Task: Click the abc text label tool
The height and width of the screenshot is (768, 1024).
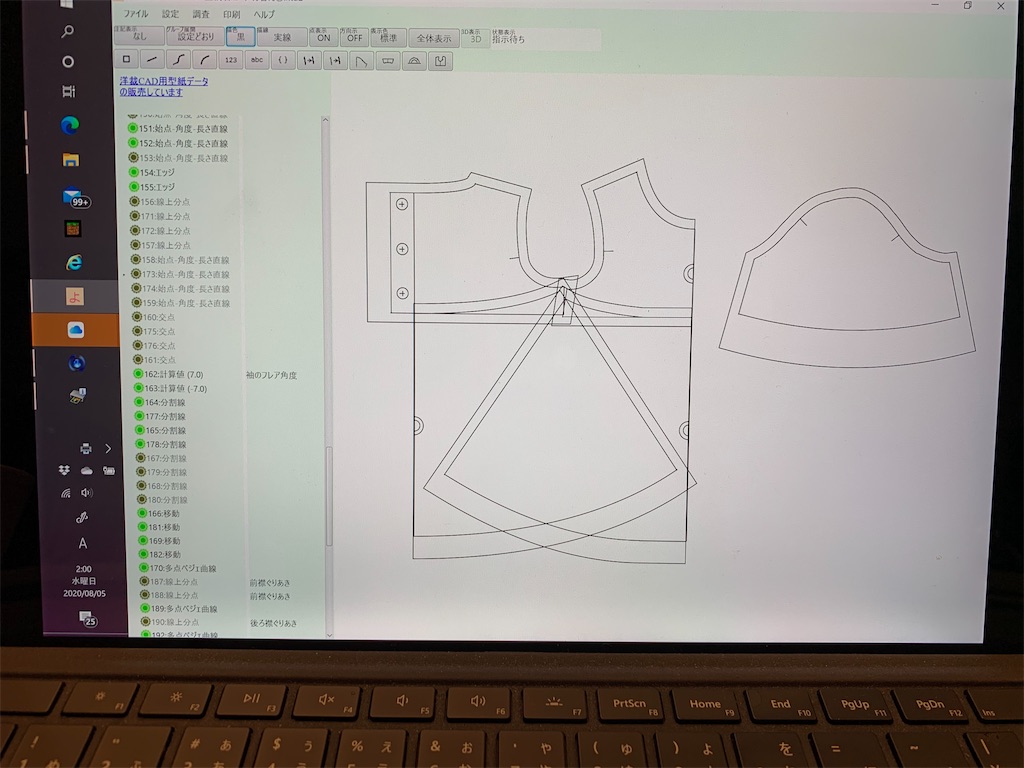Action: pos(257,60)
